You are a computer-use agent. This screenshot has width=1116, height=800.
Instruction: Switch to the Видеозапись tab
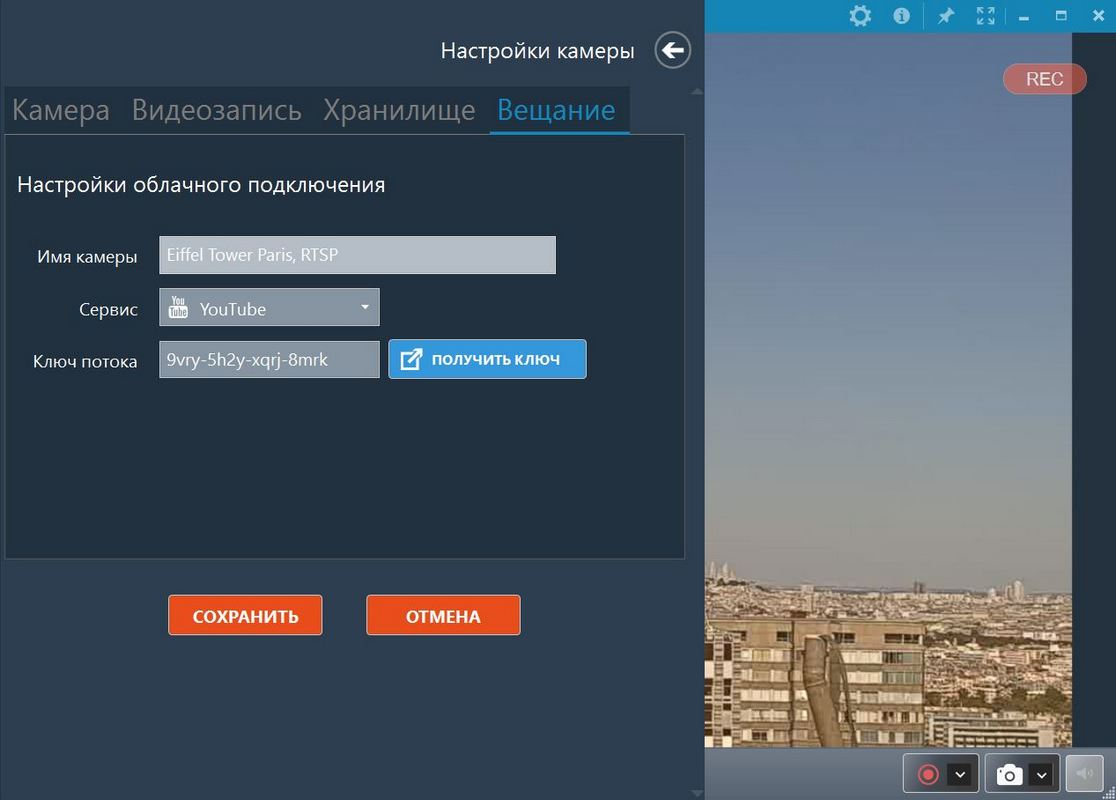click(216, 110)
